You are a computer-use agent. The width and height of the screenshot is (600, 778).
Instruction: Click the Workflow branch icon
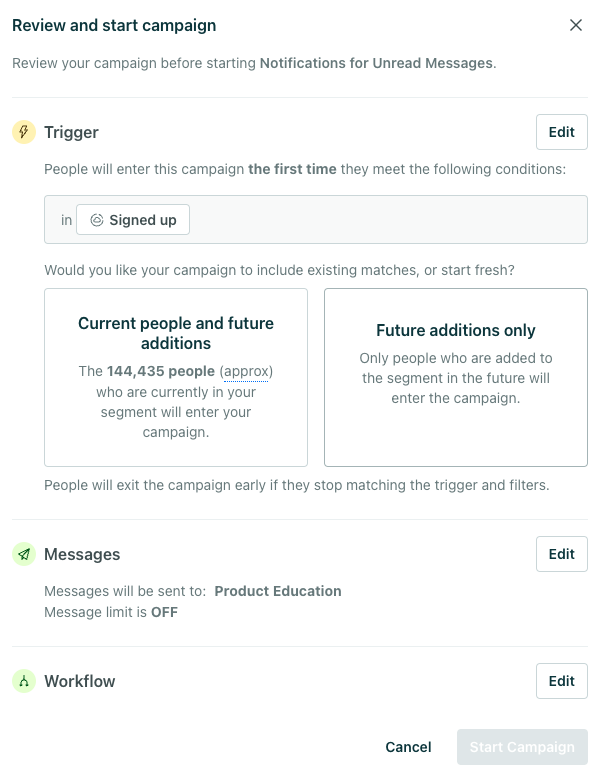pos(24,681)
